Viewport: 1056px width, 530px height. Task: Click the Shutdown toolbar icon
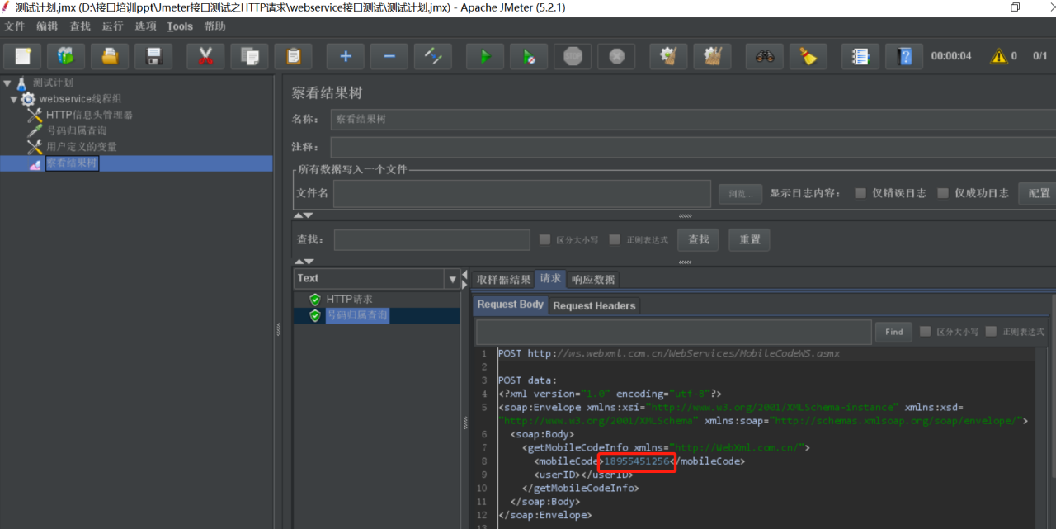pyautogui.click(x=616, y=56)
